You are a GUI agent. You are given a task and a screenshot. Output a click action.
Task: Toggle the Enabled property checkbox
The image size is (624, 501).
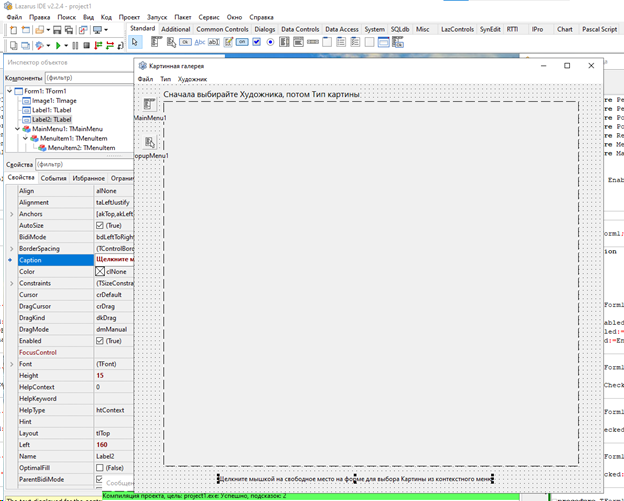99,341
